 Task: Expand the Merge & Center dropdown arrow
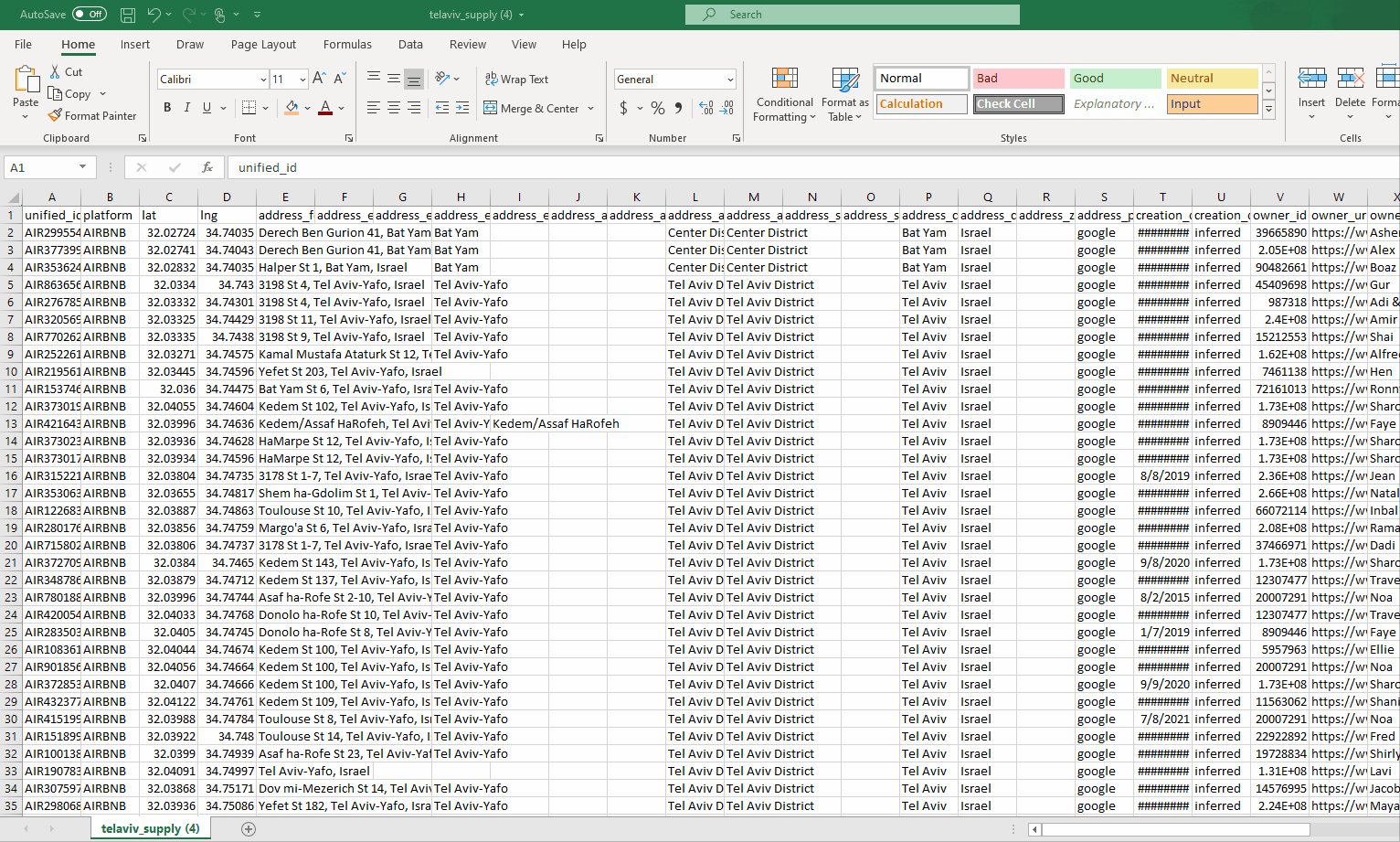pos(591,108)
